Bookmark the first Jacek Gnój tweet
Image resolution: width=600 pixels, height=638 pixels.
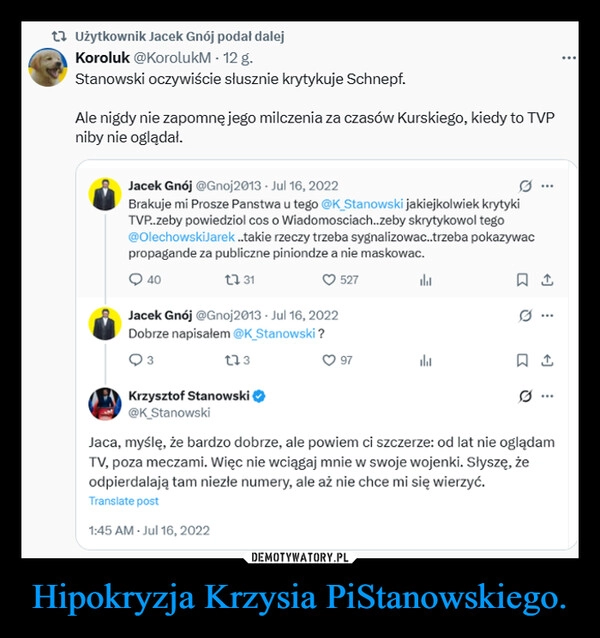(x=522, y=280)
